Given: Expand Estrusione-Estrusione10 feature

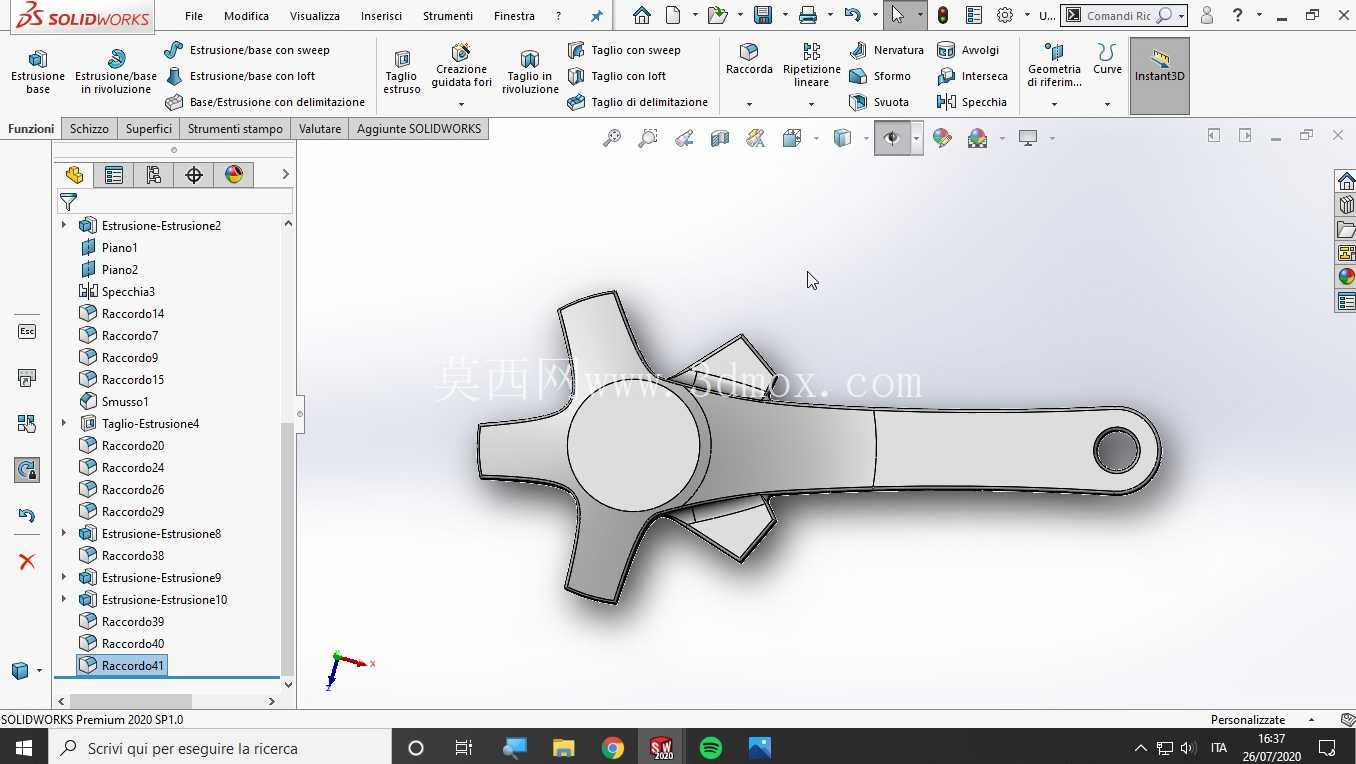Looking at the screenshot, I should pos(64,599).
